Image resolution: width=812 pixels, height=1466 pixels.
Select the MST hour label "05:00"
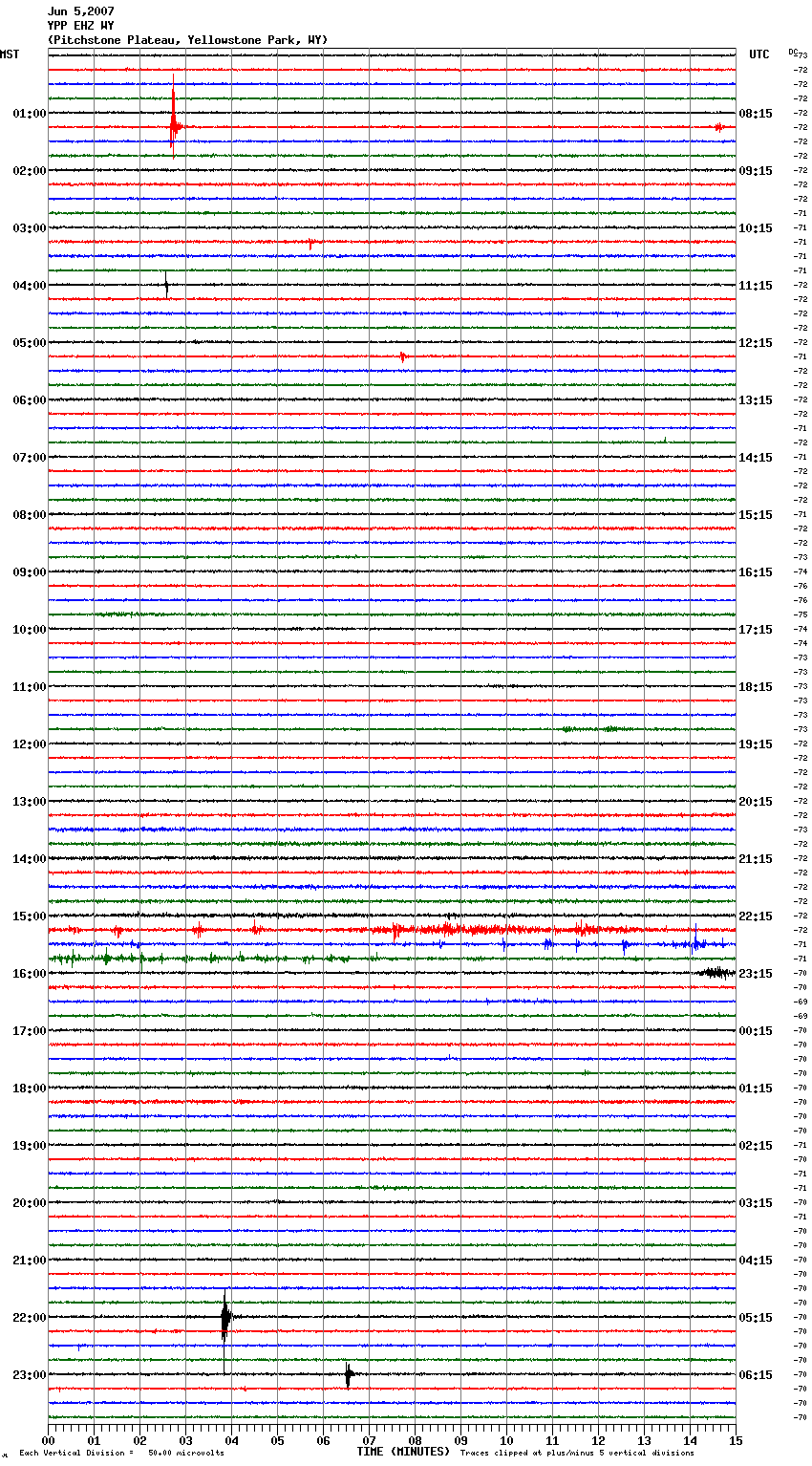(x=29, y=342)
